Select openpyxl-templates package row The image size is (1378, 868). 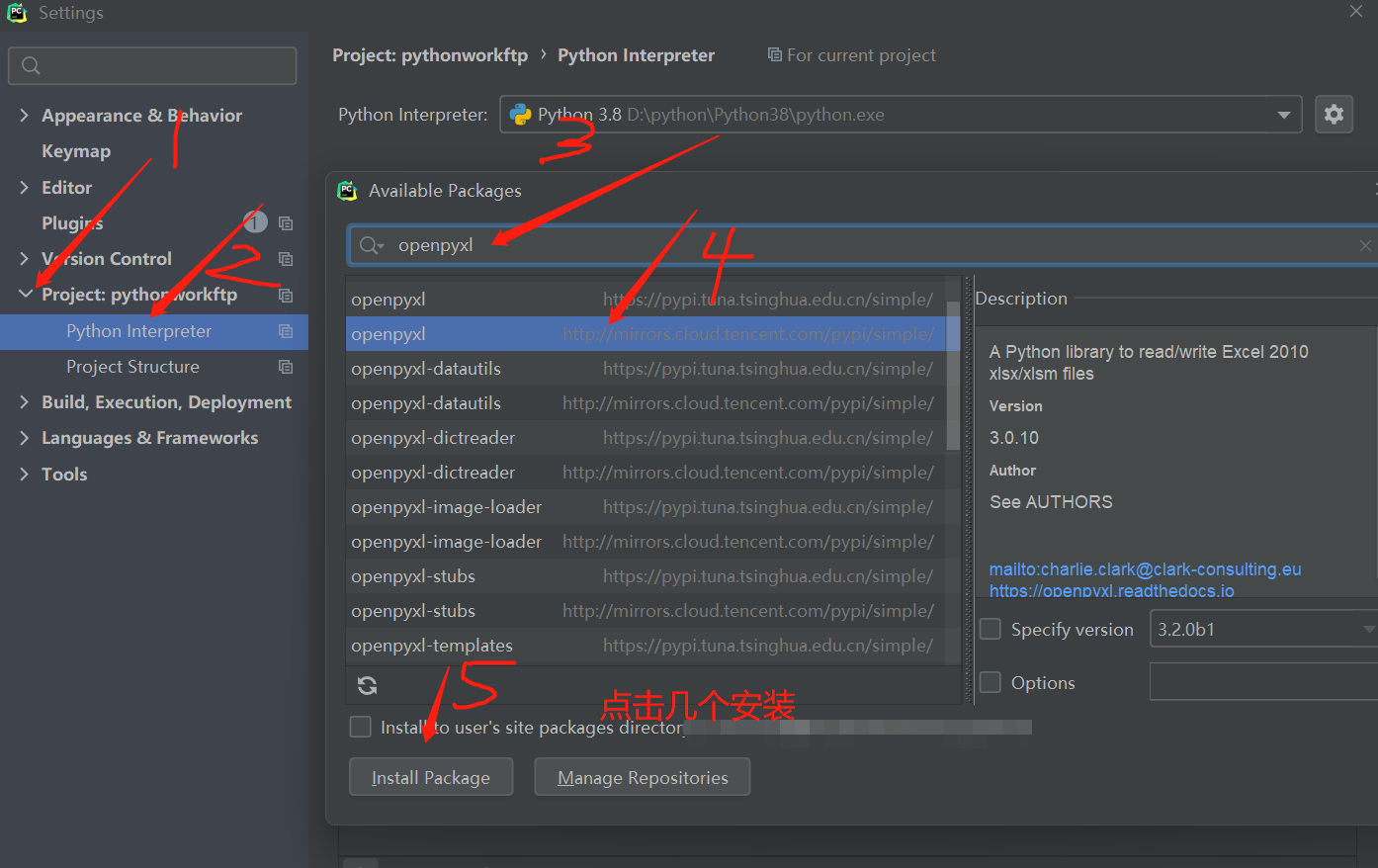click(x=645, y=646)
